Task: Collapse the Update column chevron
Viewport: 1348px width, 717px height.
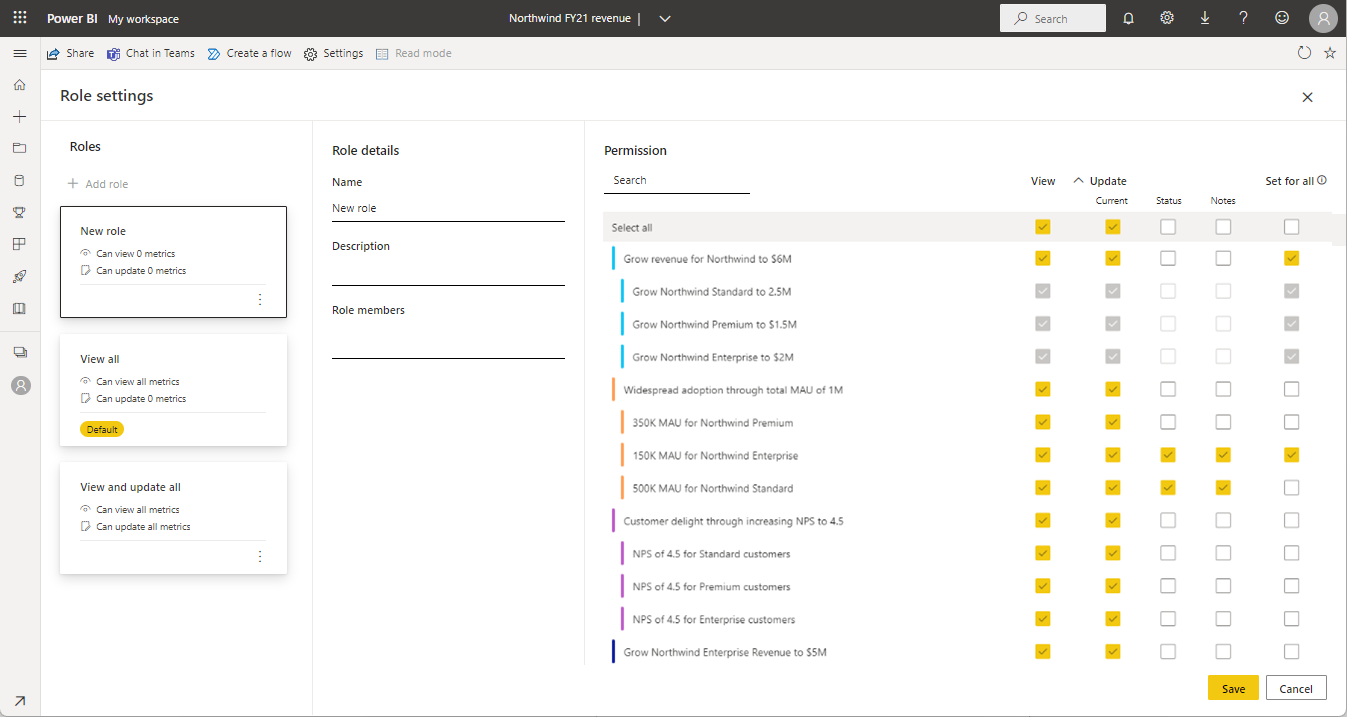Action: (x=1078, y=181)
